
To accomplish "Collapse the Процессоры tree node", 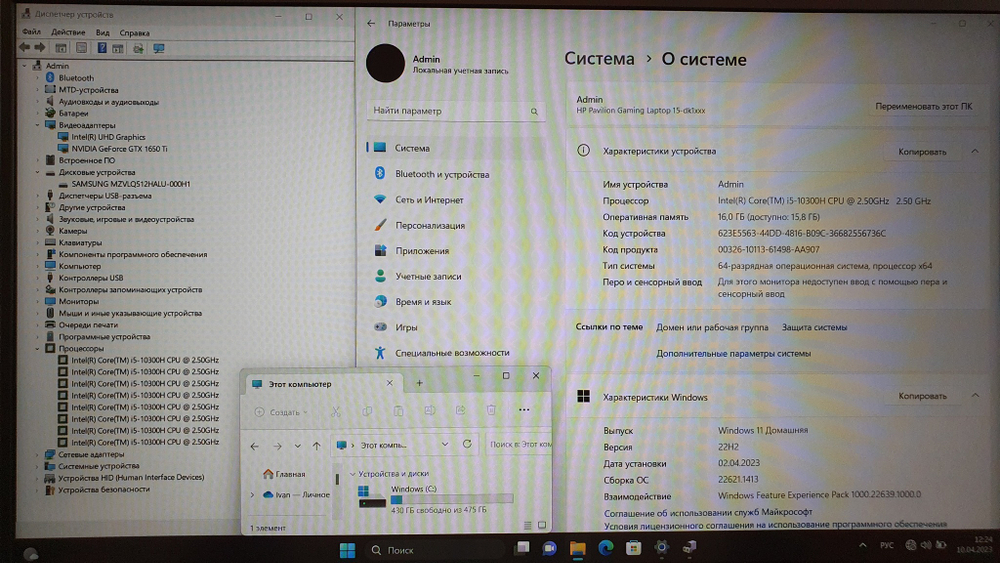I will click(x=38, y=349).
